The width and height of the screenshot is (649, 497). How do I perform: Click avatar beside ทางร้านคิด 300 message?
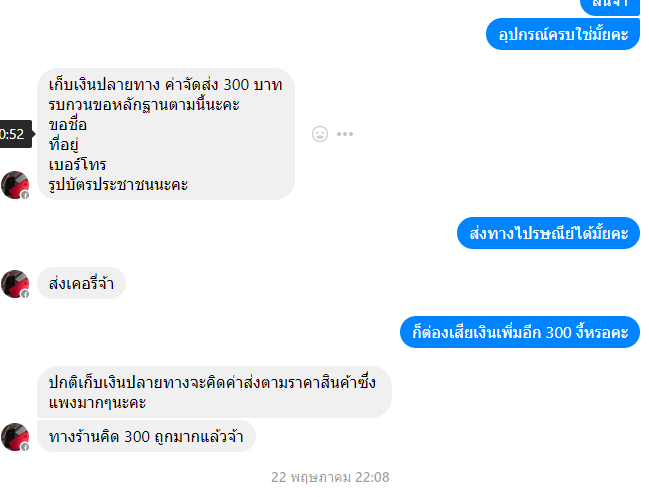pos(15,437)
